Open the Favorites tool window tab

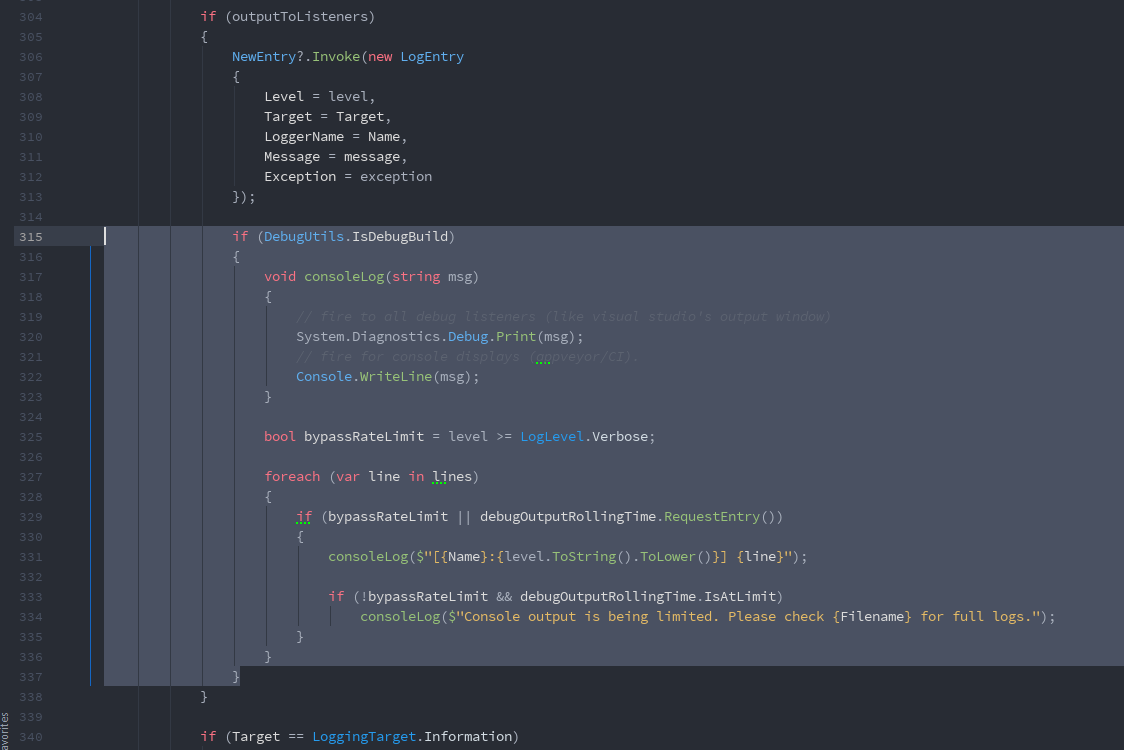(4, 731)
